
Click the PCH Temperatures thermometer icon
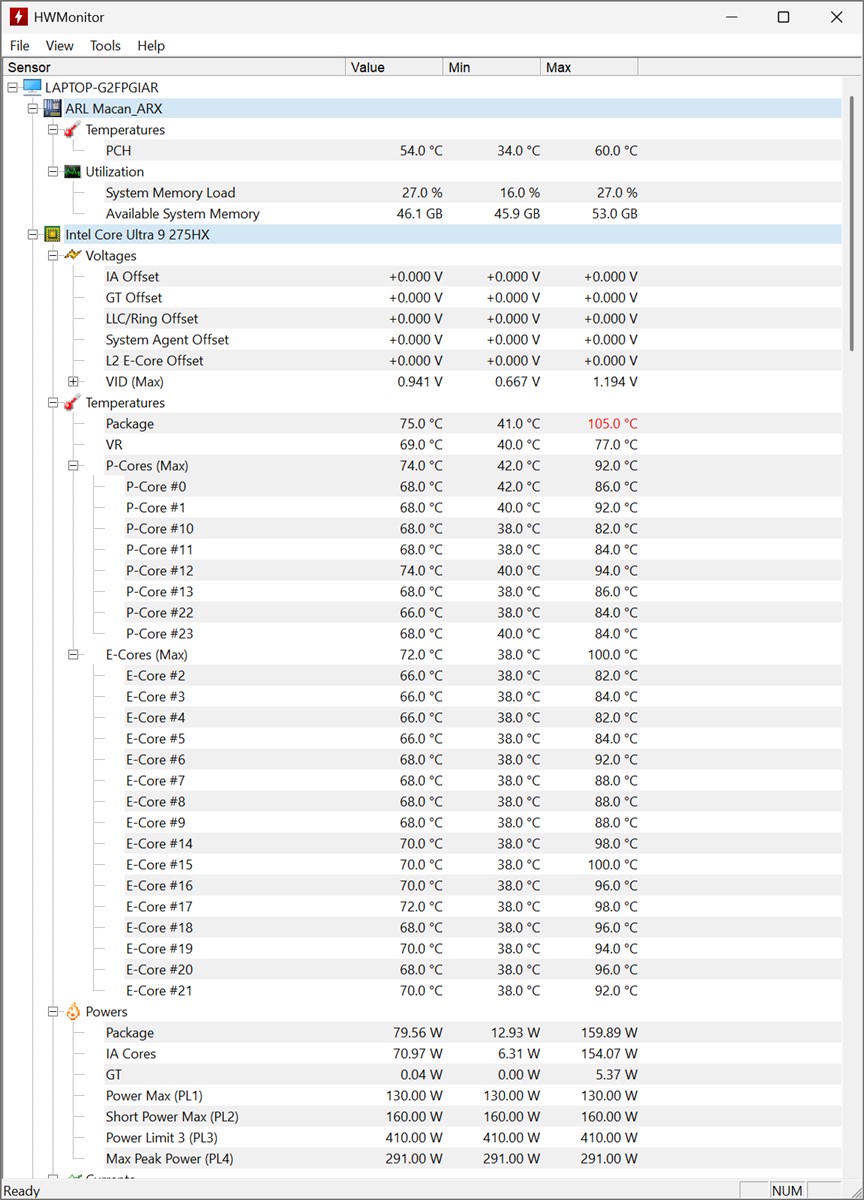tap(72, 130)
